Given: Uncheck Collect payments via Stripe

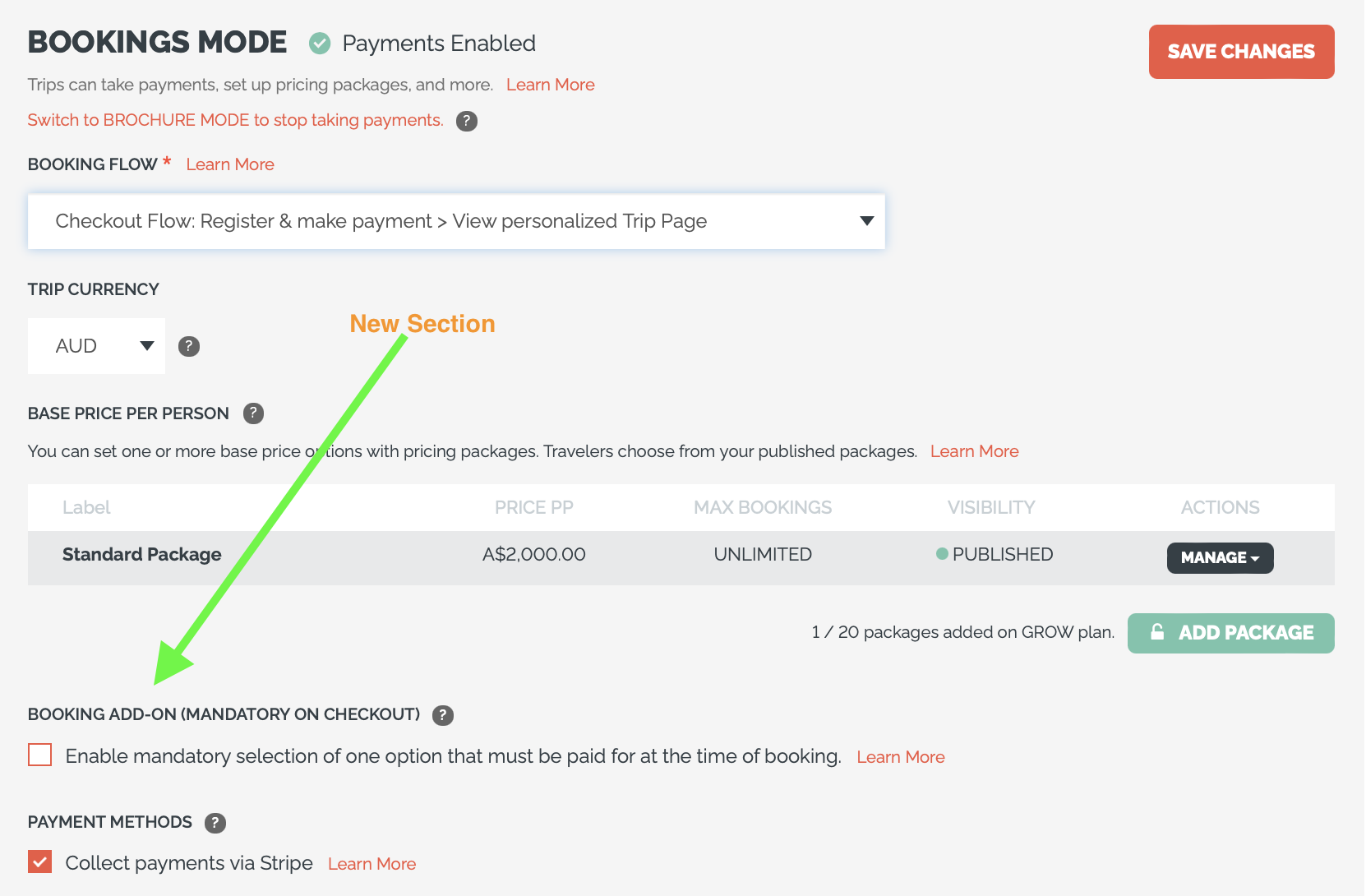Looking at the screenshot, I should point(39,861).
